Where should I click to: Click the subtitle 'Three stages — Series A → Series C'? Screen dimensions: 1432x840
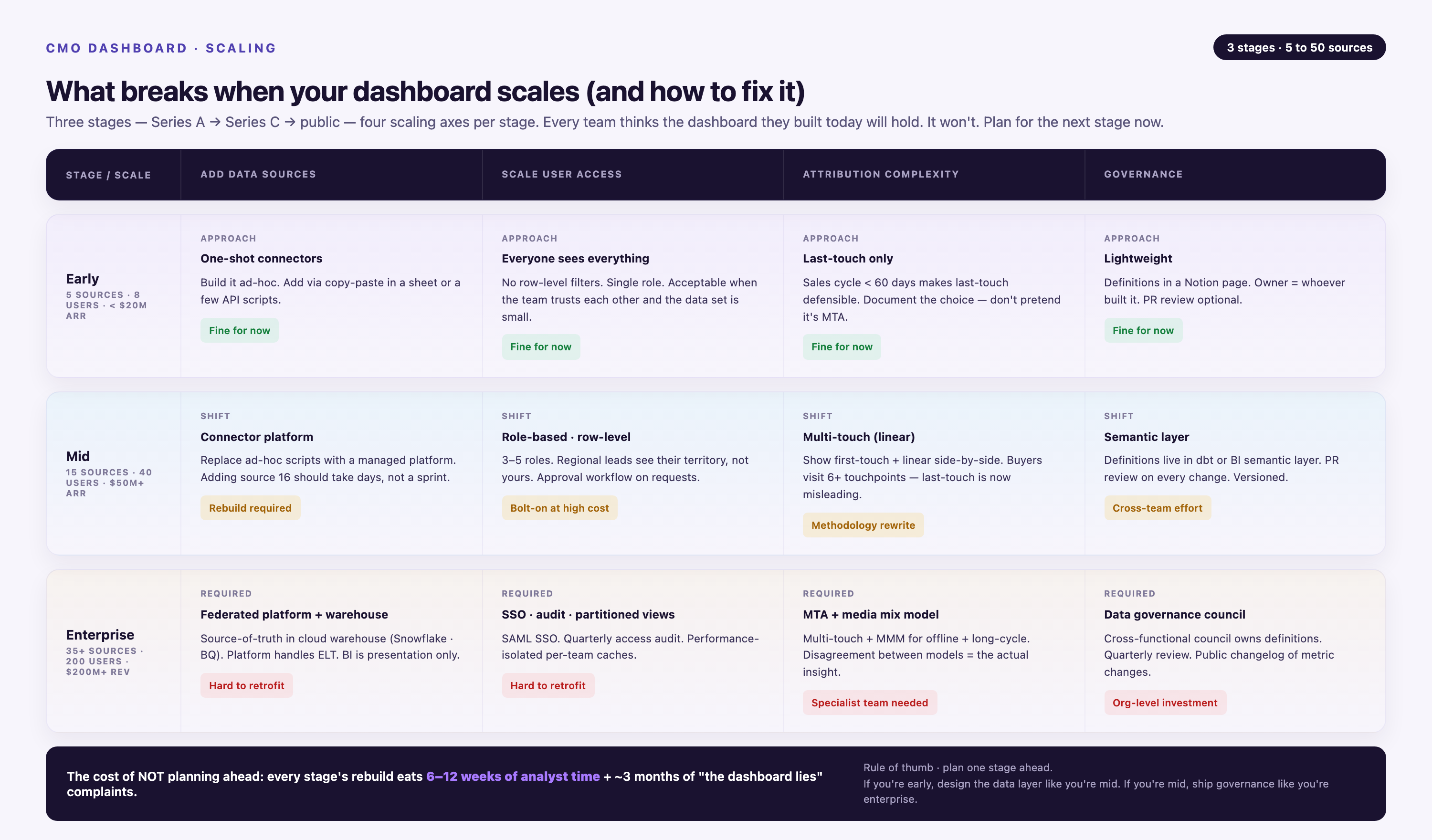pos(605,122)
